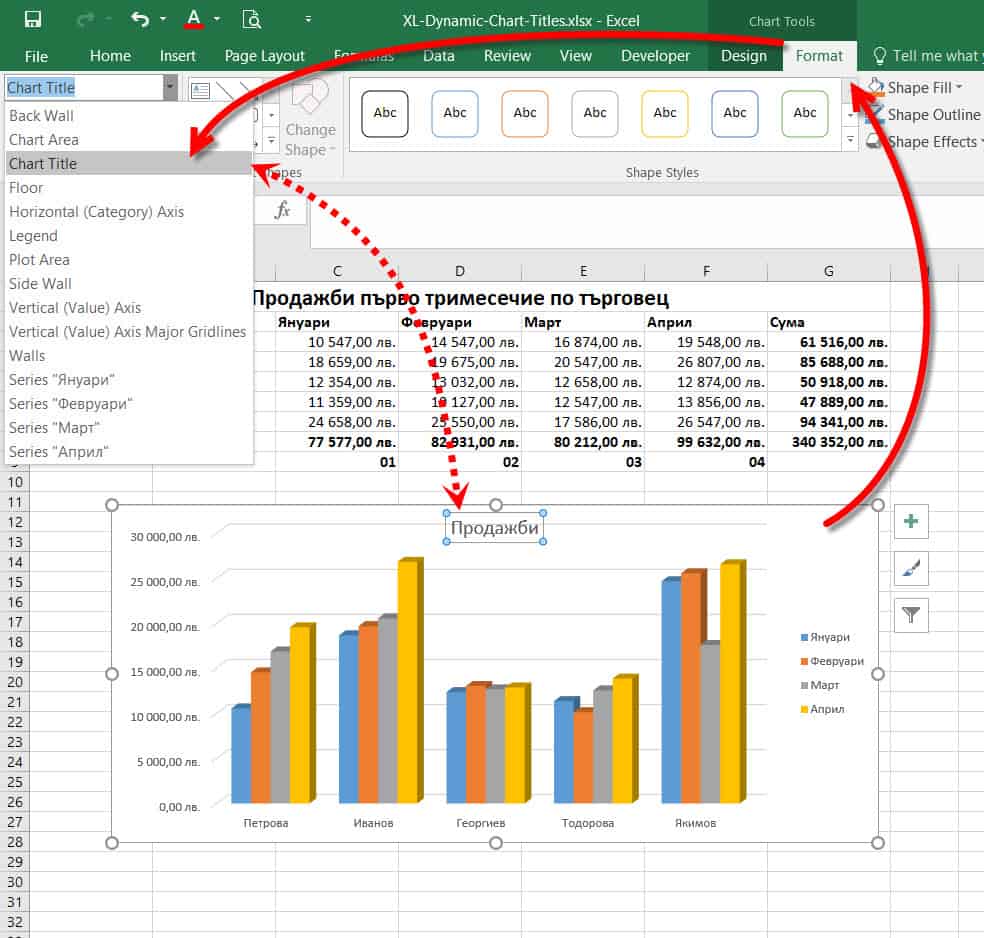The width and height of the screenshot is (984, 938).
Task: Select Series "Януари" in the list
Action: tap(129, 380)
